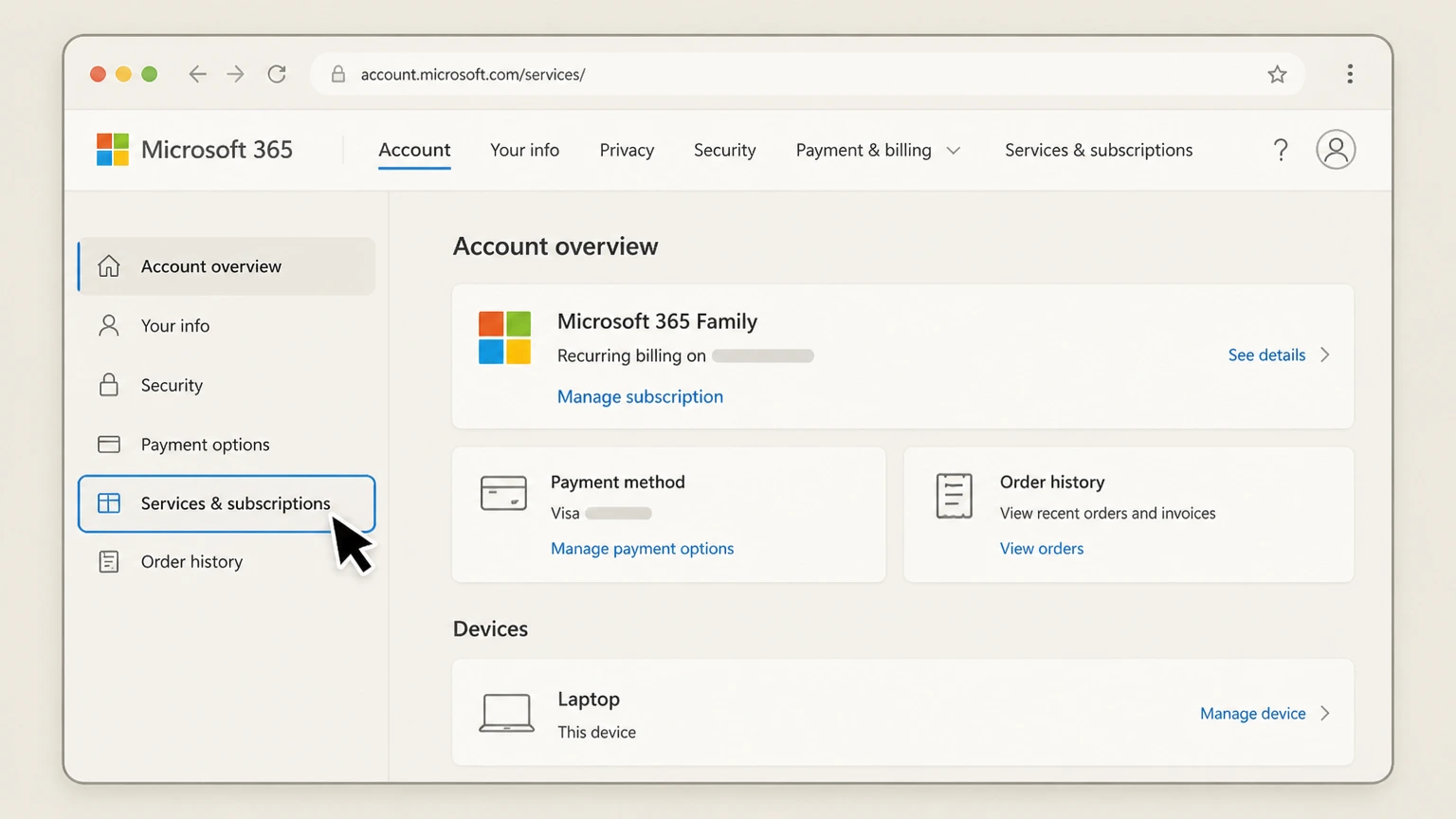This screenshot has height=819, width=1456.
Task: Click the Visa label in Payment method
Action: pyautogui.click(x=565, y=513)
